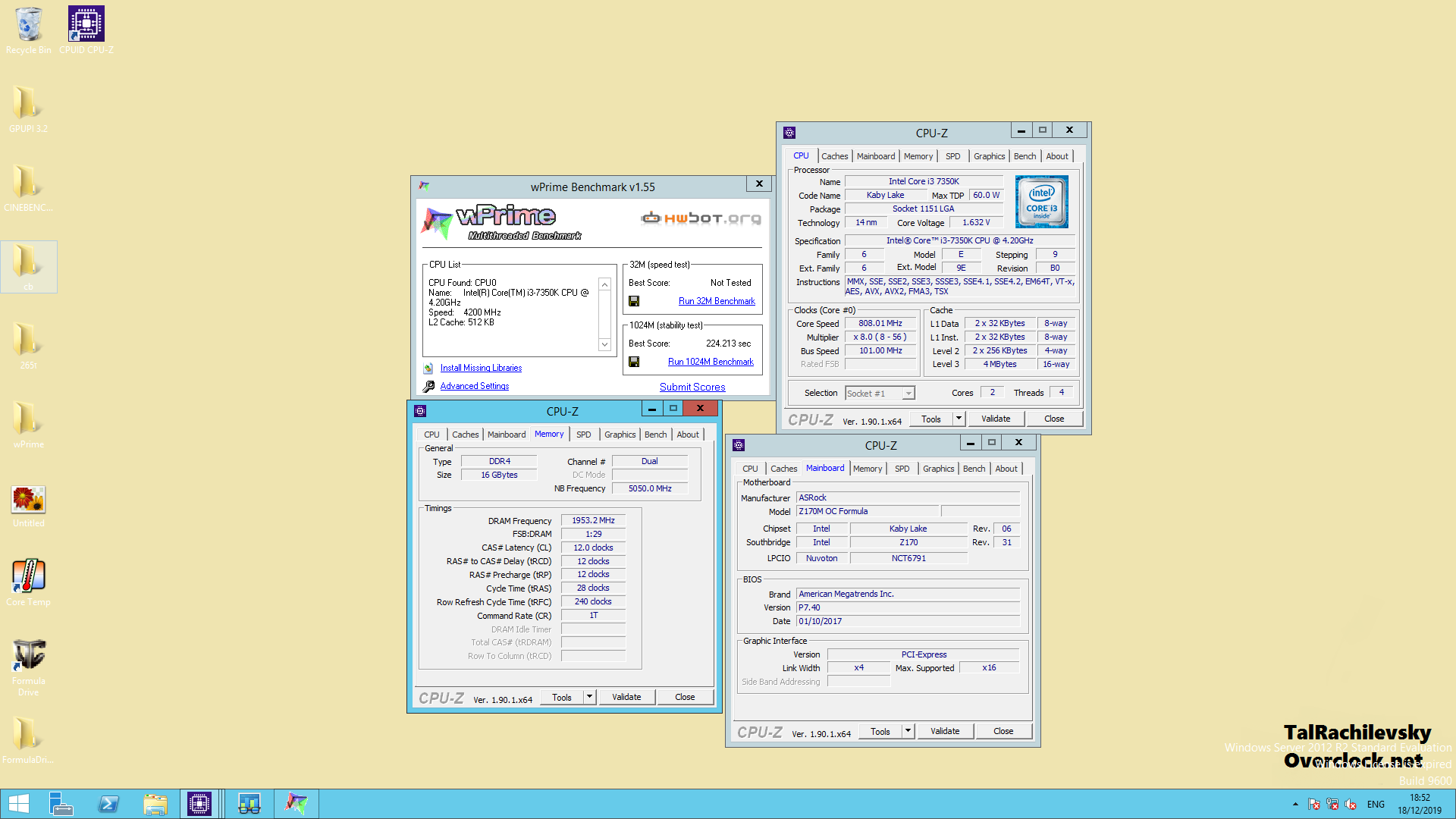Image resolution: width=1456 pixels, height=819 pixels.
Task: Click the Install Missing Libraries icon
Action: tap(428, 368)
